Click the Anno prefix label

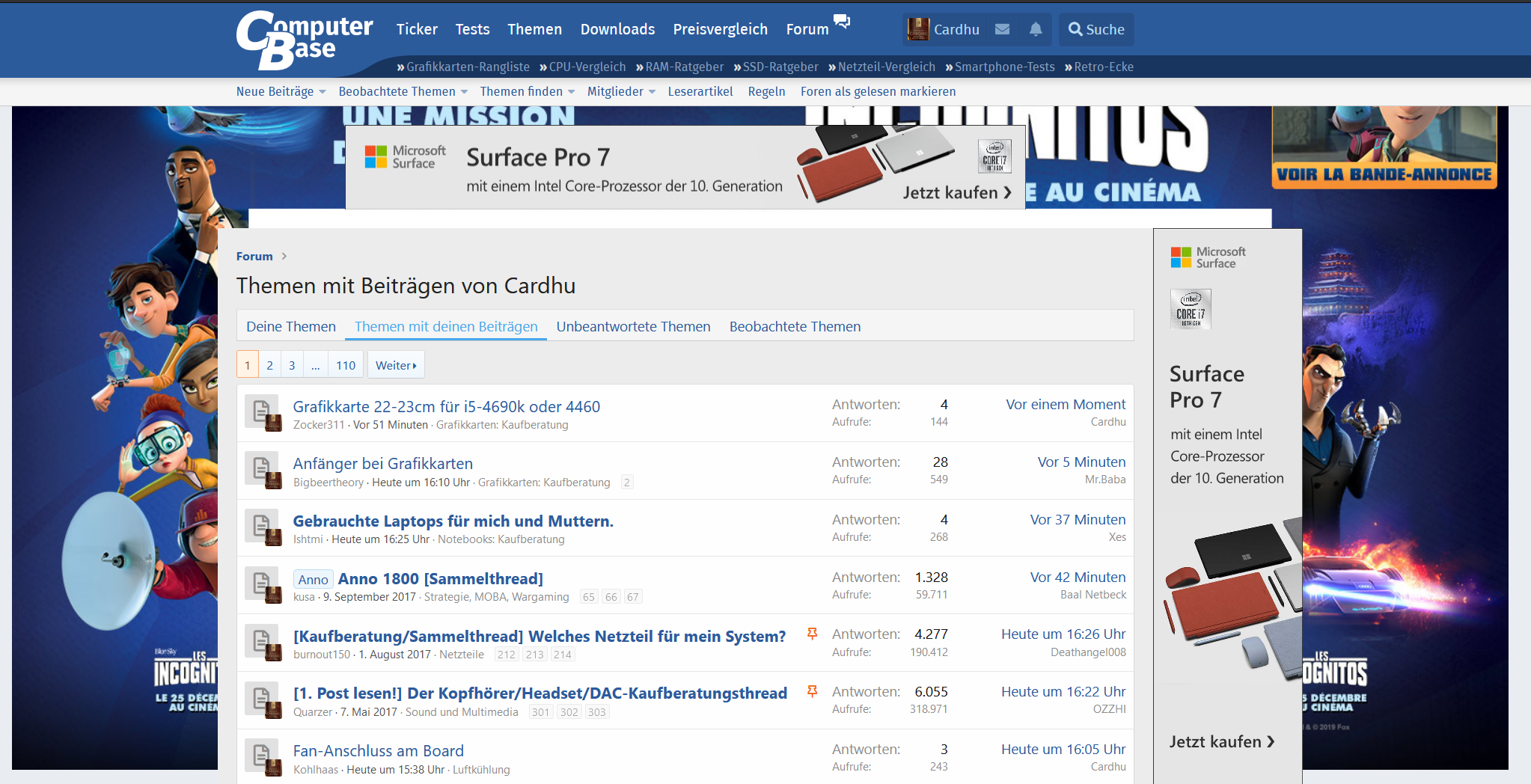tap(314, 579)
